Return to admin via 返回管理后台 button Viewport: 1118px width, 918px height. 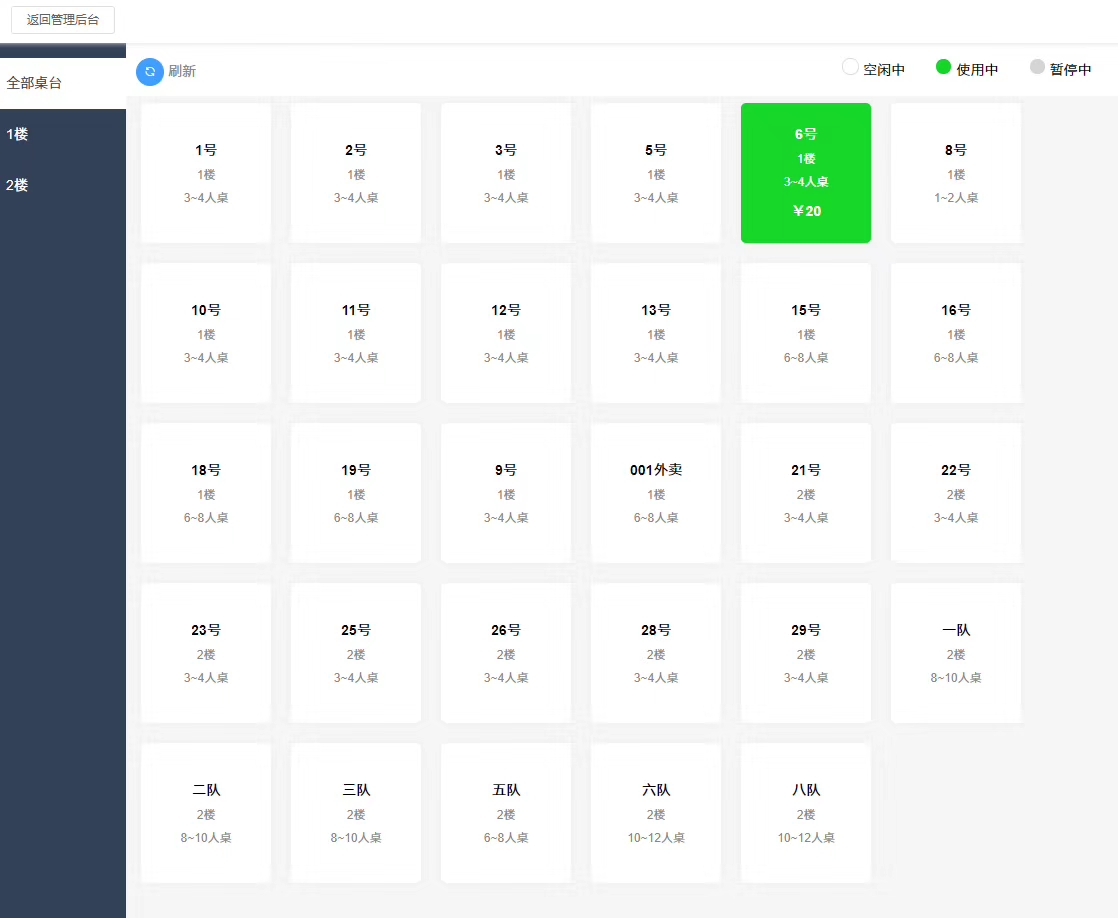click(x=63, y=20)
